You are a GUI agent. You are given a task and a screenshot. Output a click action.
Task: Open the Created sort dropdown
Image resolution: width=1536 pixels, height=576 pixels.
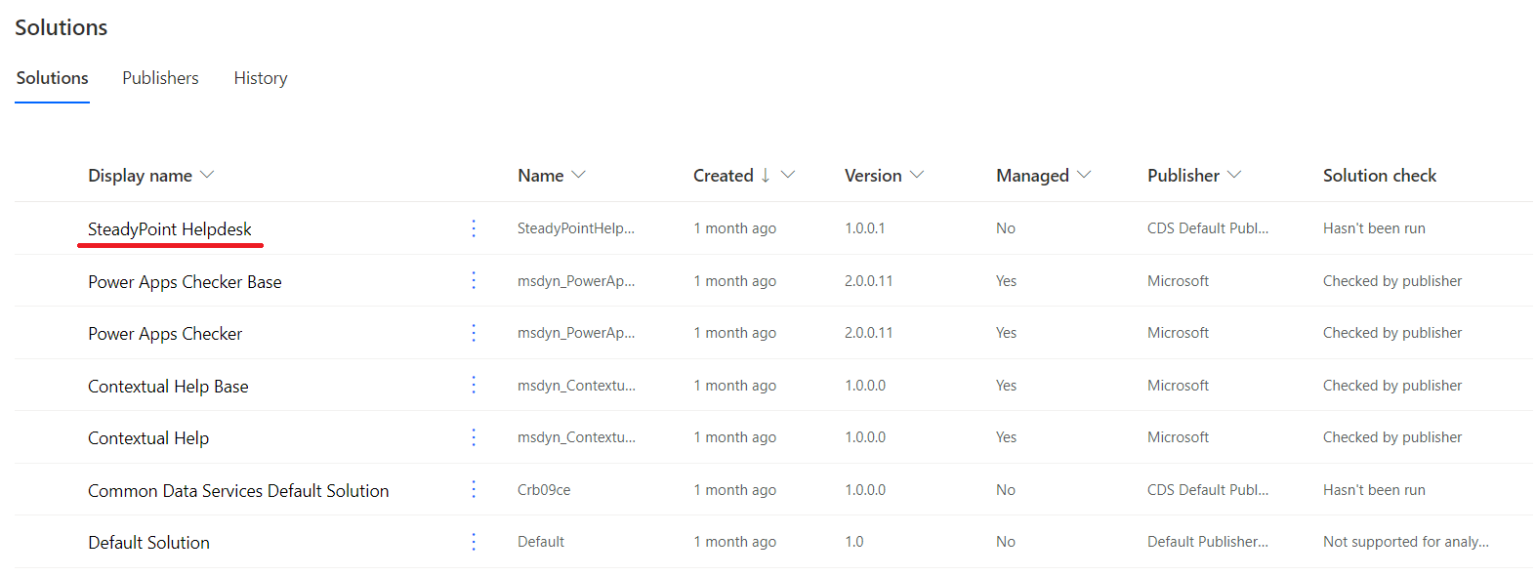(x=789, y=175)
